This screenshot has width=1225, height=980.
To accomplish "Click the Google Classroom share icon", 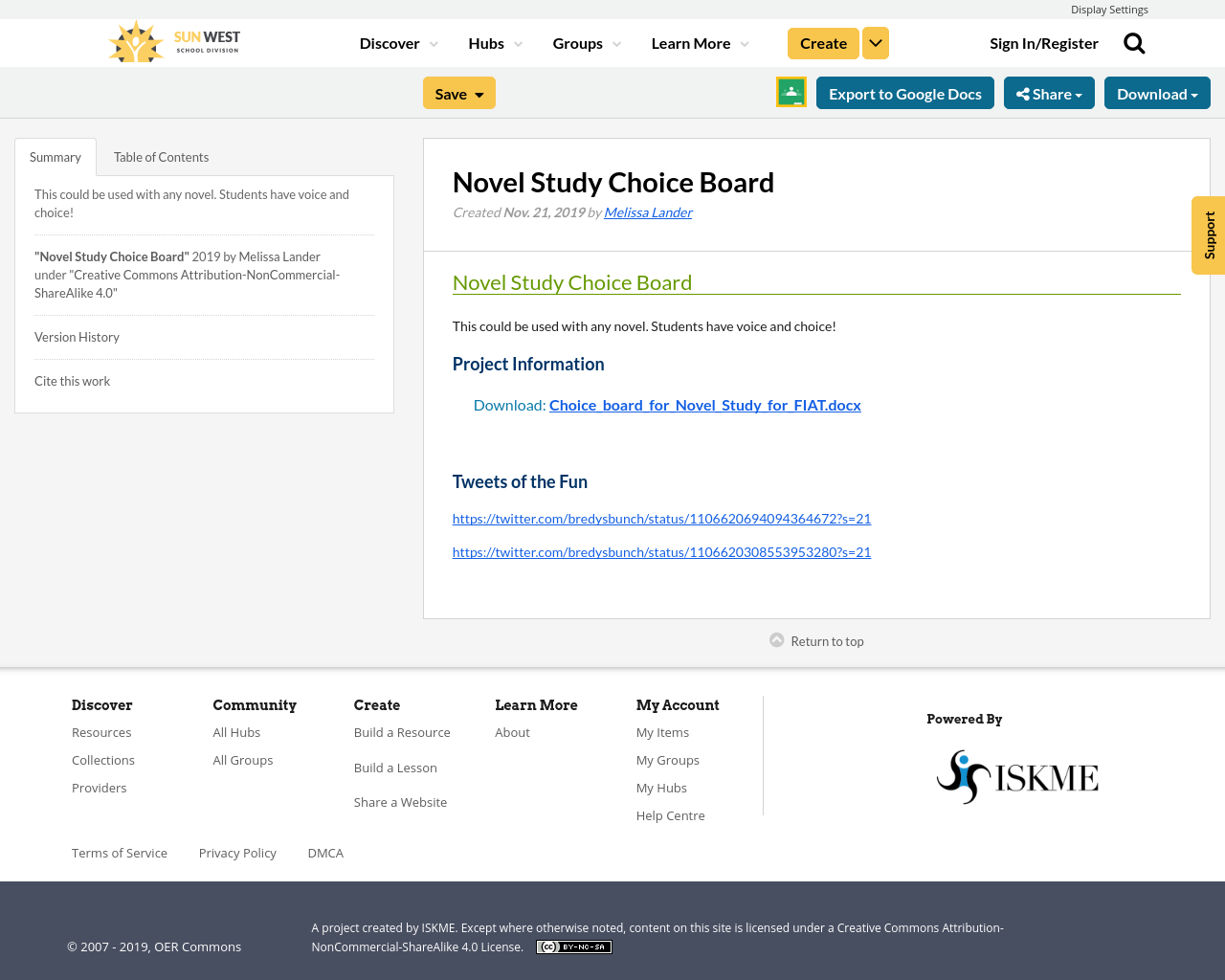I will coord(791,92).
